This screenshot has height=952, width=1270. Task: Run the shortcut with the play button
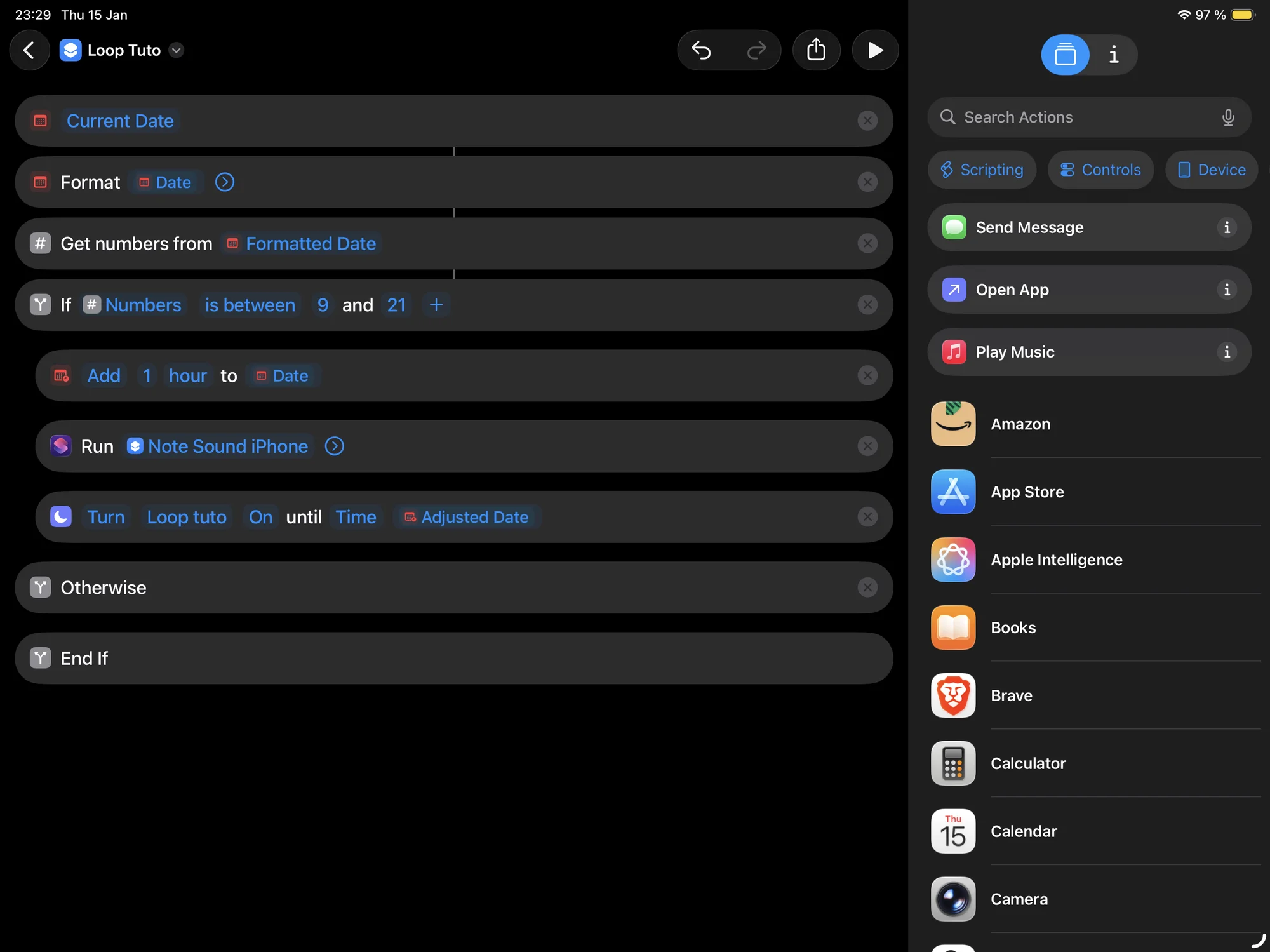(875, 50)
